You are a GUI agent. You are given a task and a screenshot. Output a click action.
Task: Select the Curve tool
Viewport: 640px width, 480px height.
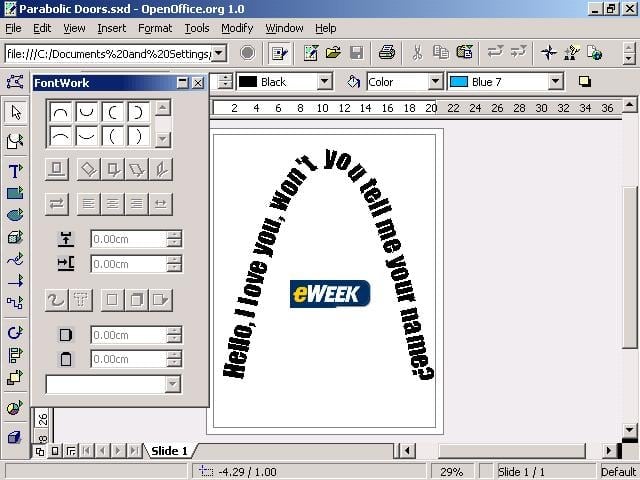pos(16,259)
